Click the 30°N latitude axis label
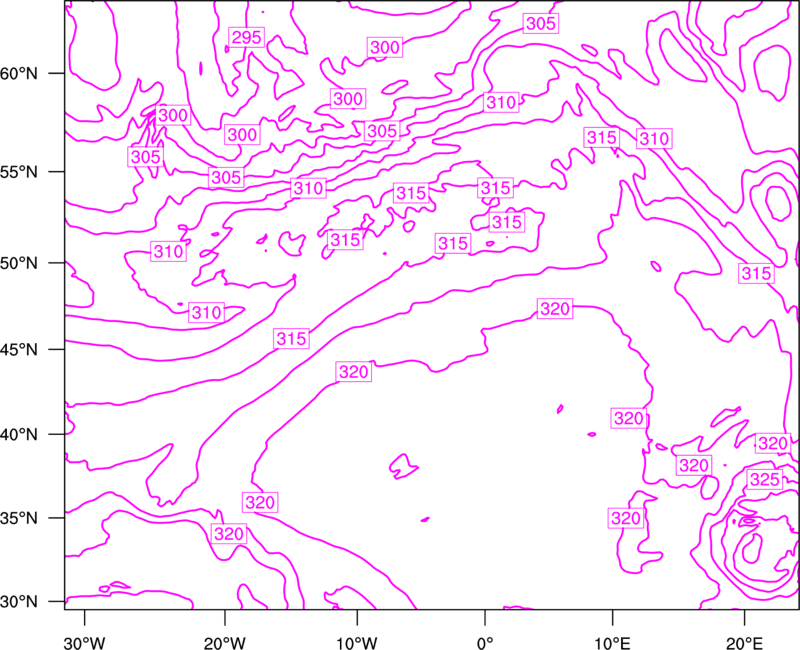This screenshot has height=650, width=800. click(19, 602)
